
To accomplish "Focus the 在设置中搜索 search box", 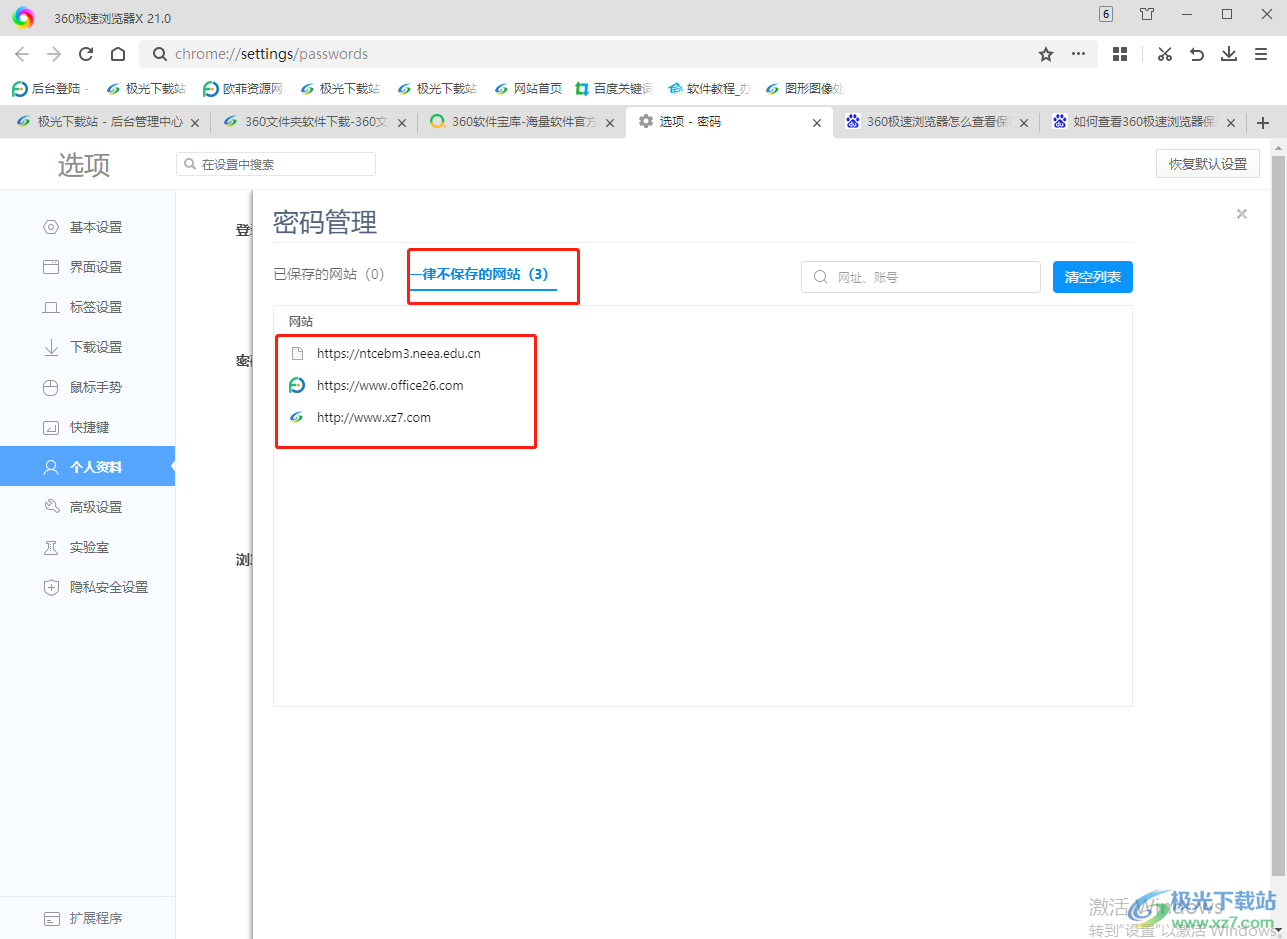I will pyautogui.click(x=276, y=164).
